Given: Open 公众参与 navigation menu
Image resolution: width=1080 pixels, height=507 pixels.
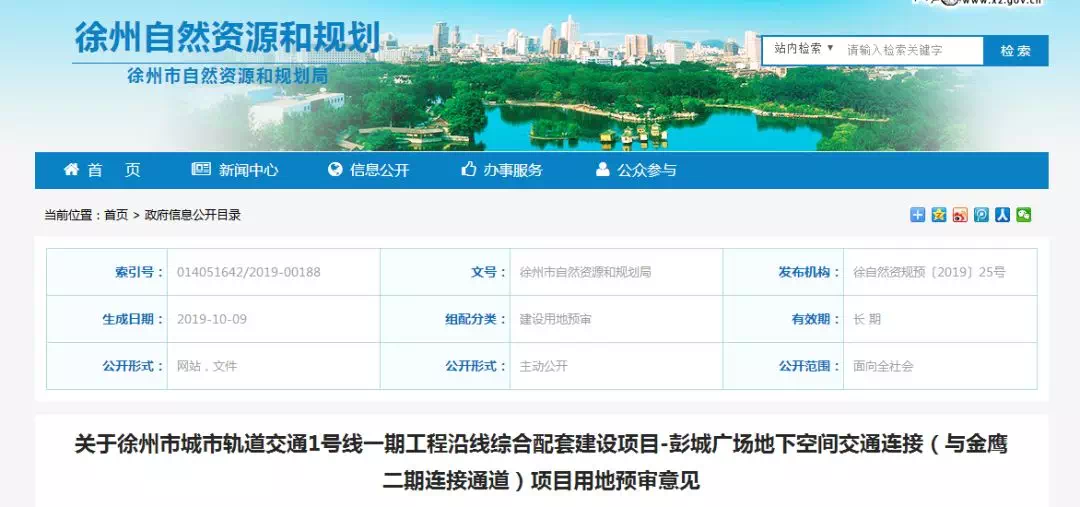Looking at the screenshot, I should pyautogui.click(x=636, y=170).
